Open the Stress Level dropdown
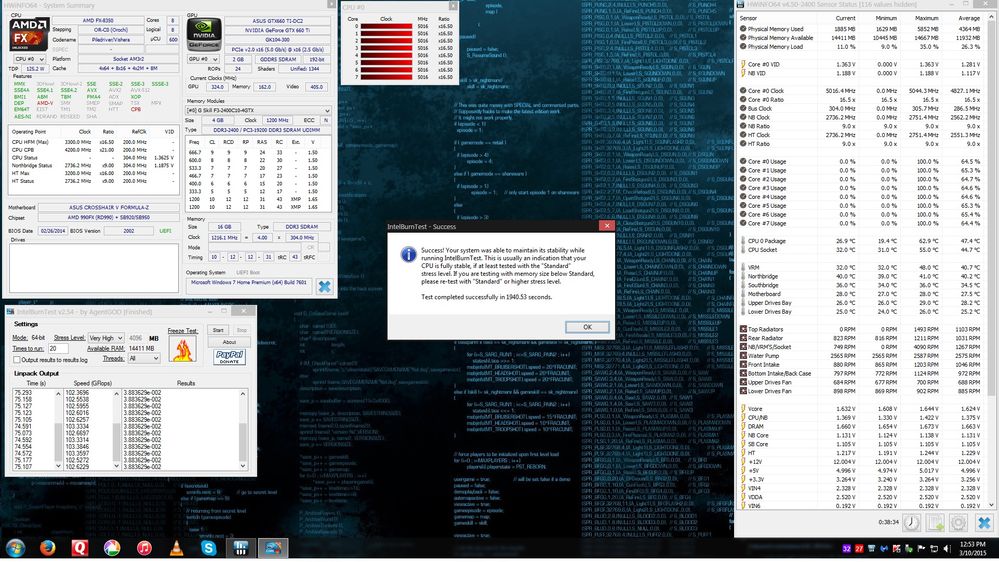 point(106,338)
